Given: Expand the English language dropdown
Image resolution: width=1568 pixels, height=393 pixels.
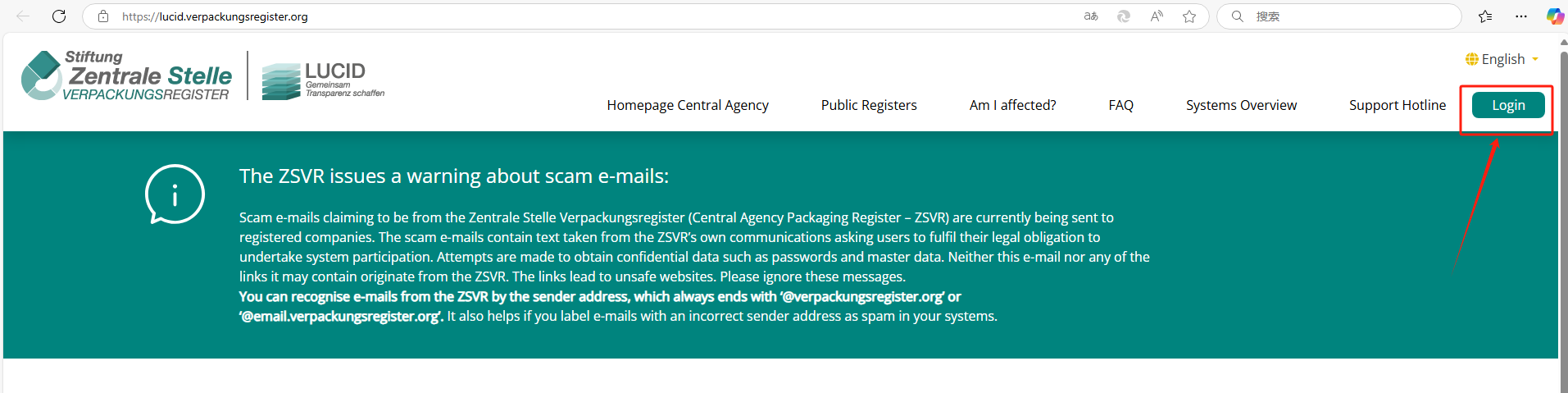Looking at the screenshot, I should click(1502, 59).
